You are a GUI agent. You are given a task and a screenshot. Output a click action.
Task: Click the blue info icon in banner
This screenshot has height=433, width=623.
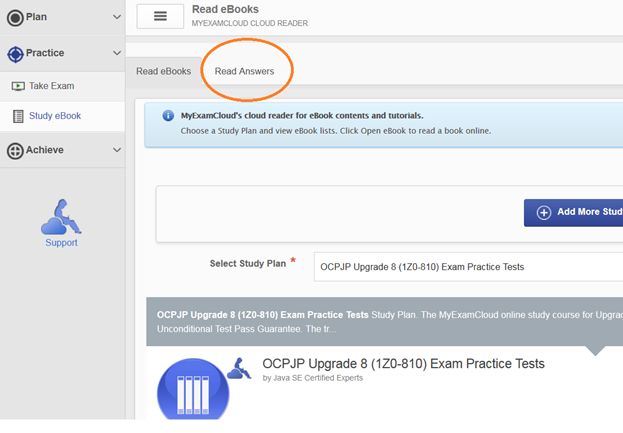(x=168, y=116)
